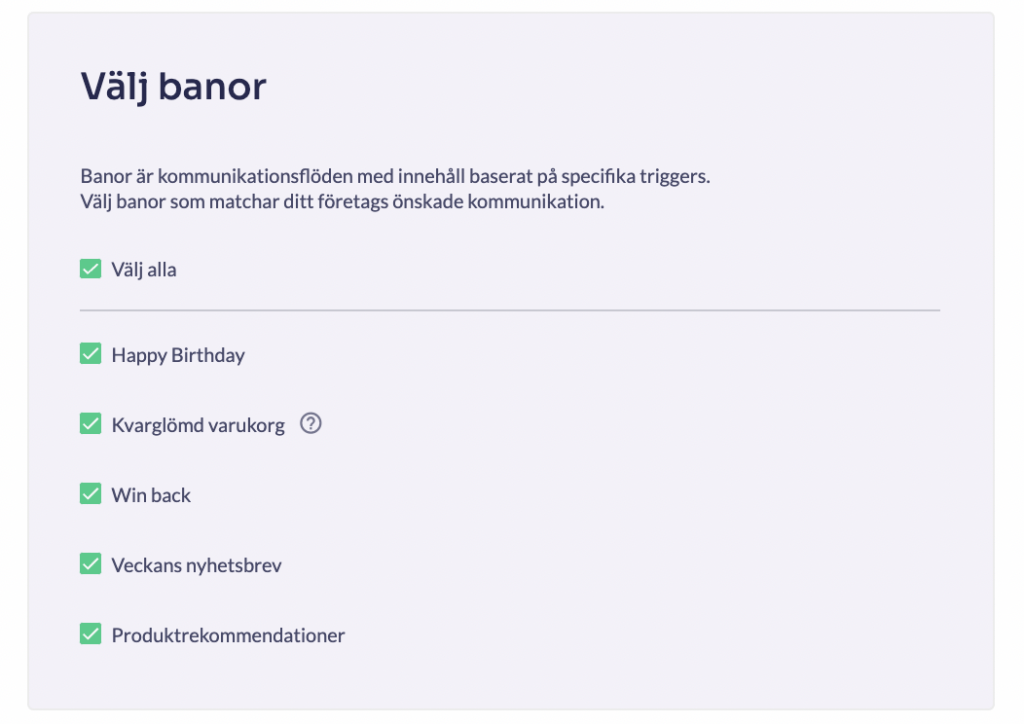Viewport: 1024px width, 724px height.
Task: Click the word "triggers" in the description
Action: pos(678,177)
